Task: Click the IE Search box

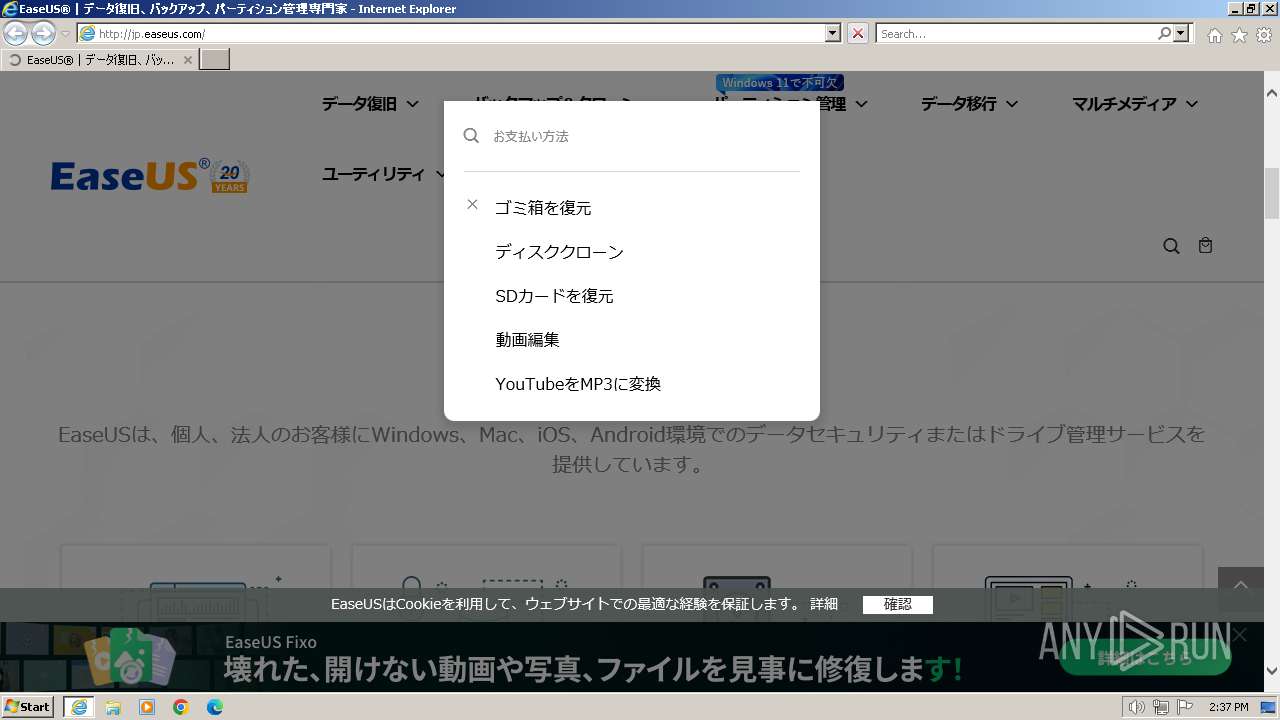Action: (1016, 33)
